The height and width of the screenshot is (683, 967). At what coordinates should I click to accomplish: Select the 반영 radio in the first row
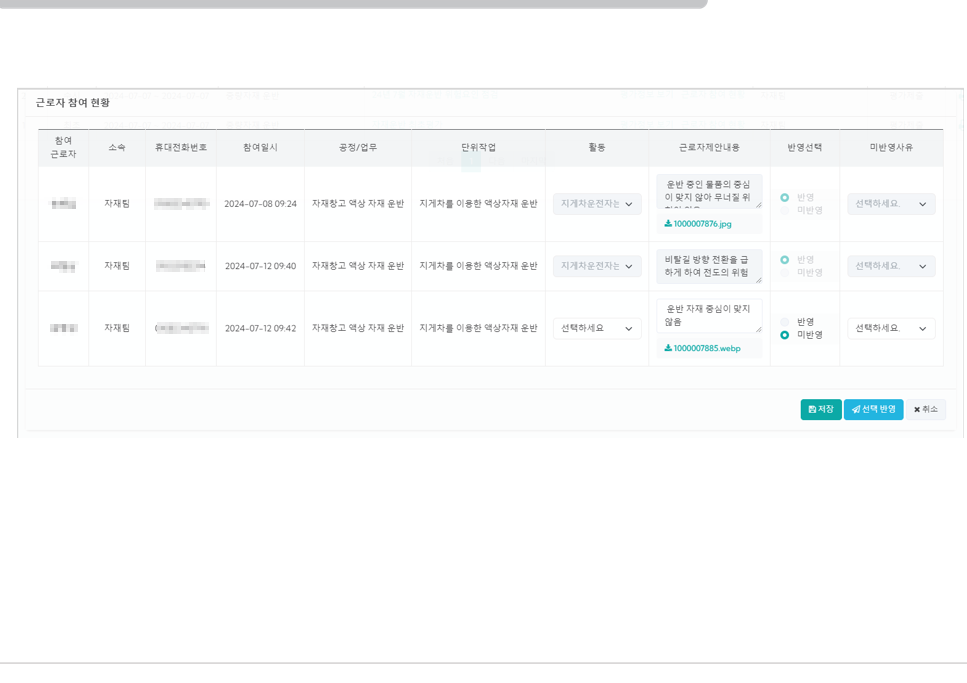(785, 198)
